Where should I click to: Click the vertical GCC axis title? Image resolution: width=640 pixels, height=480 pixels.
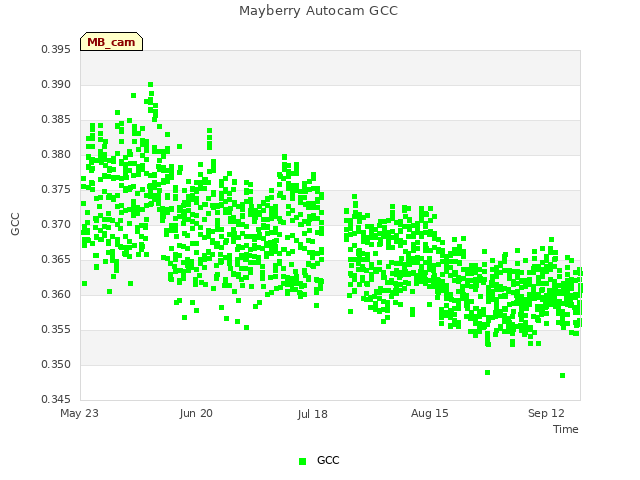pos(15,224)
